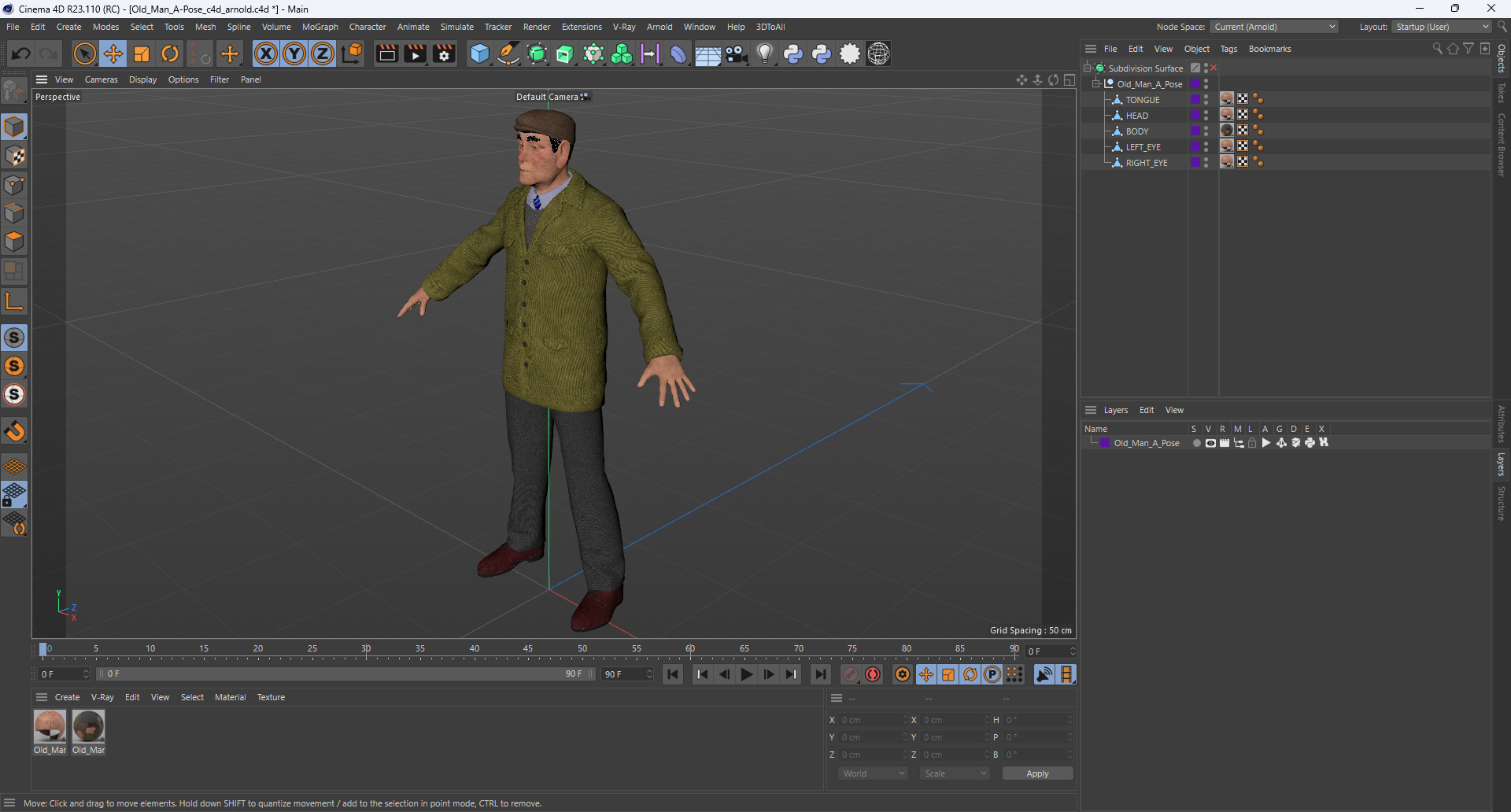The image size is (1511, 812).
Task: Open the Arnold menu
Action: (659, 27)
